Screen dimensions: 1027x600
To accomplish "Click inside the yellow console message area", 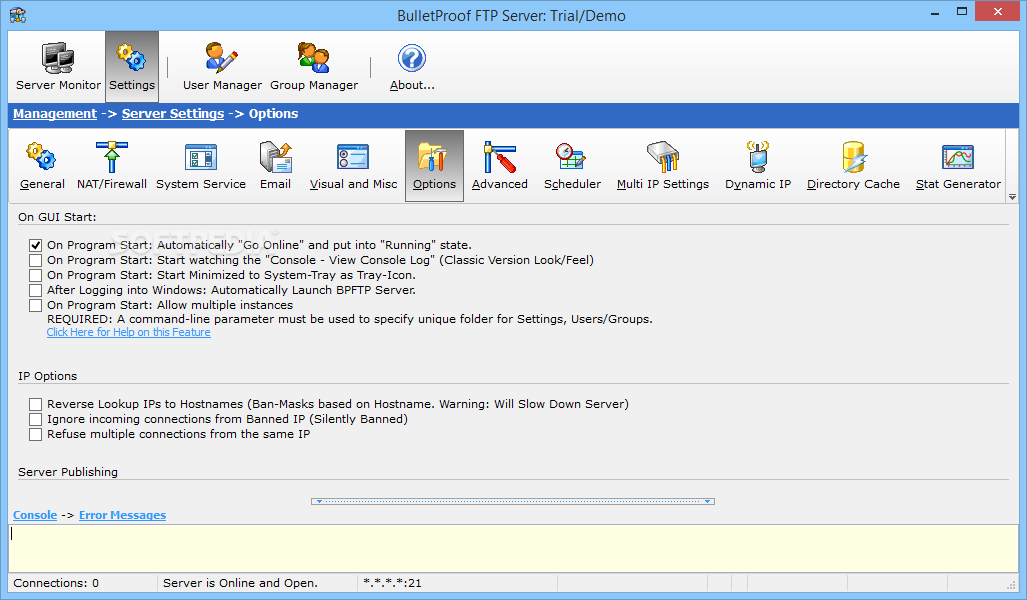I will point(513,548).
